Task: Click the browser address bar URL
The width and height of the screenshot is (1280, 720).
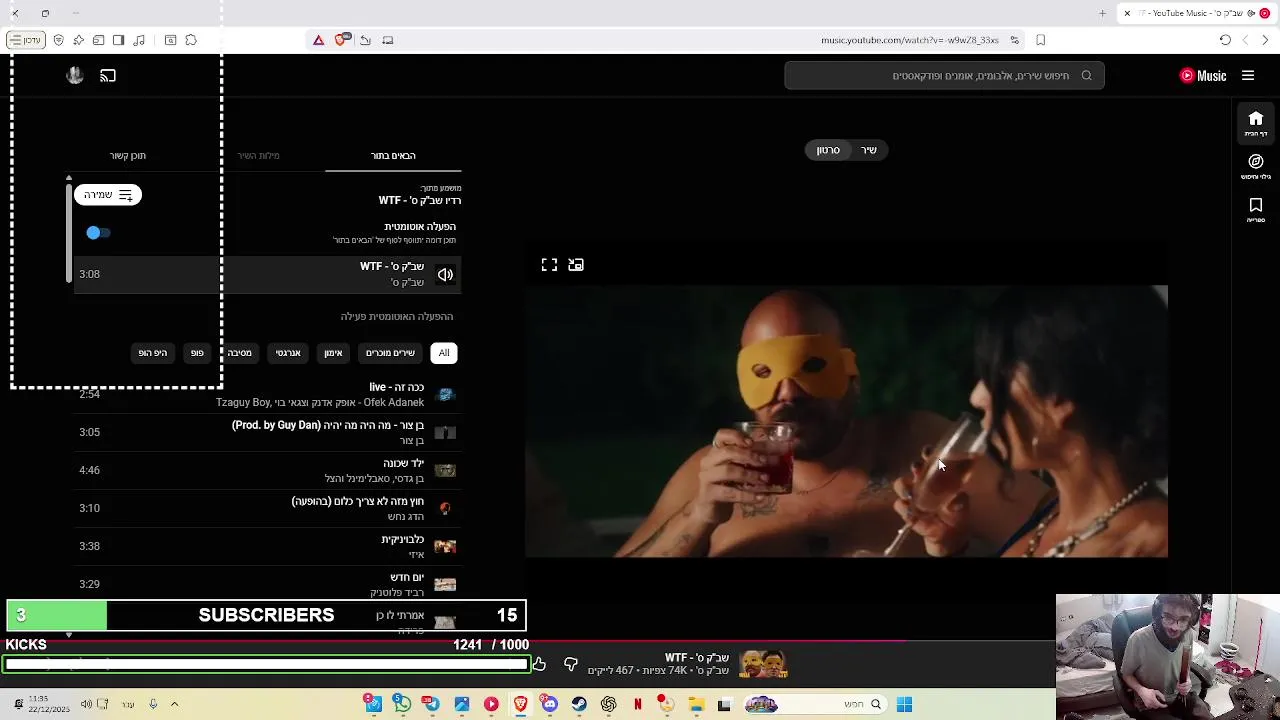Action: pos(909,40)
